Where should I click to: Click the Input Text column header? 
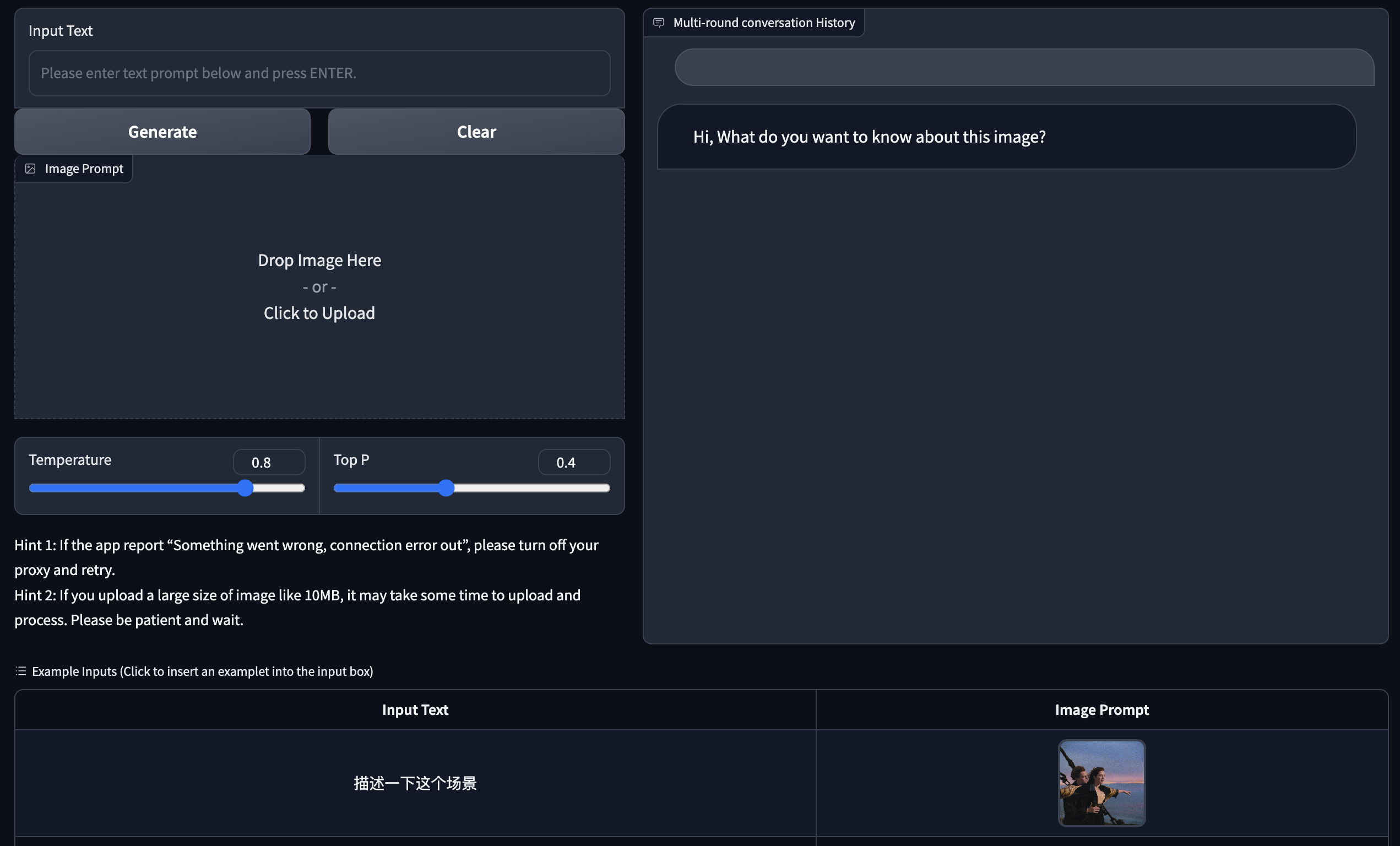coord(415,709)
